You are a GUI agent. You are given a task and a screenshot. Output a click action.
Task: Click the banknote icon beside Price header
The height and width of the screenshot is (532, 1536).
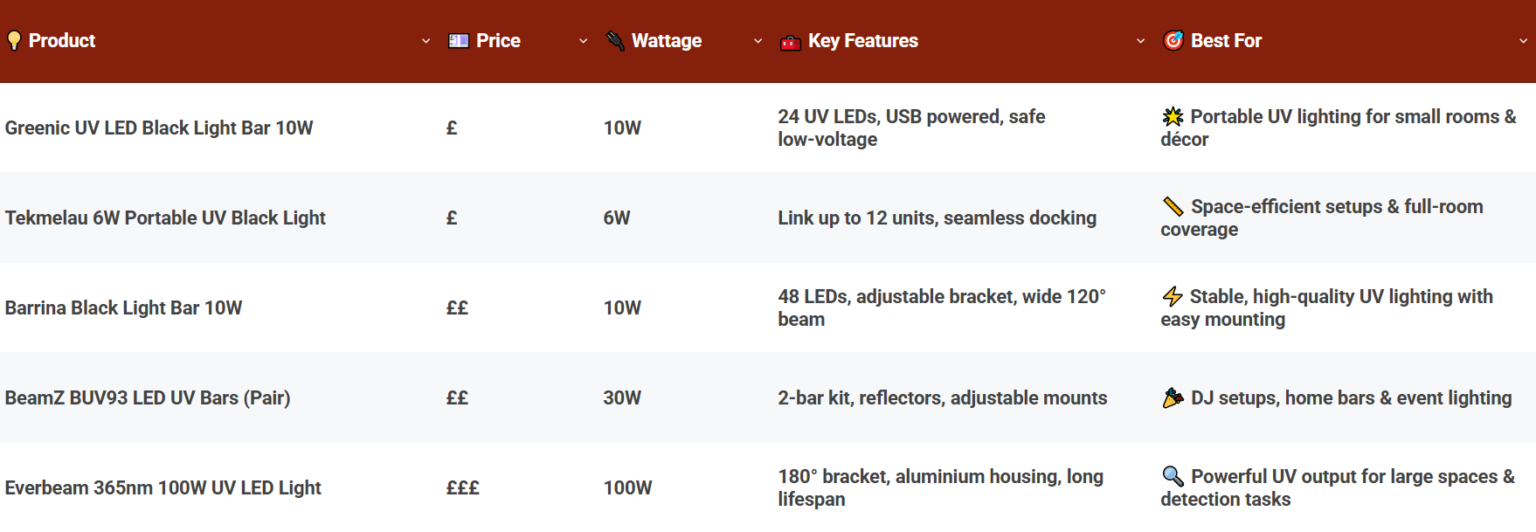point(459,41)
